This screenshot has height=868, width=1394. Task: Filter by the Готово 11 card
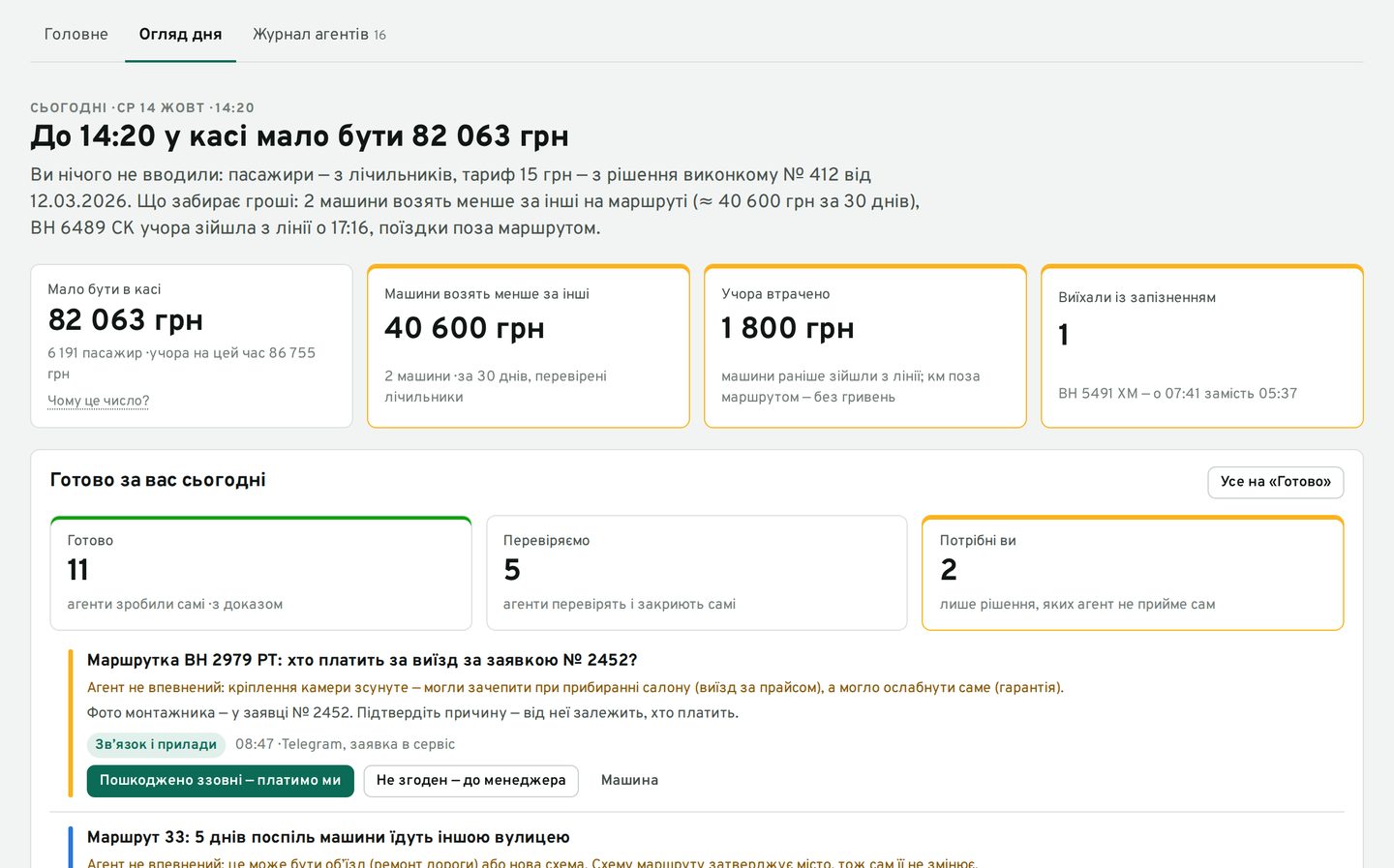coord(261,573)
